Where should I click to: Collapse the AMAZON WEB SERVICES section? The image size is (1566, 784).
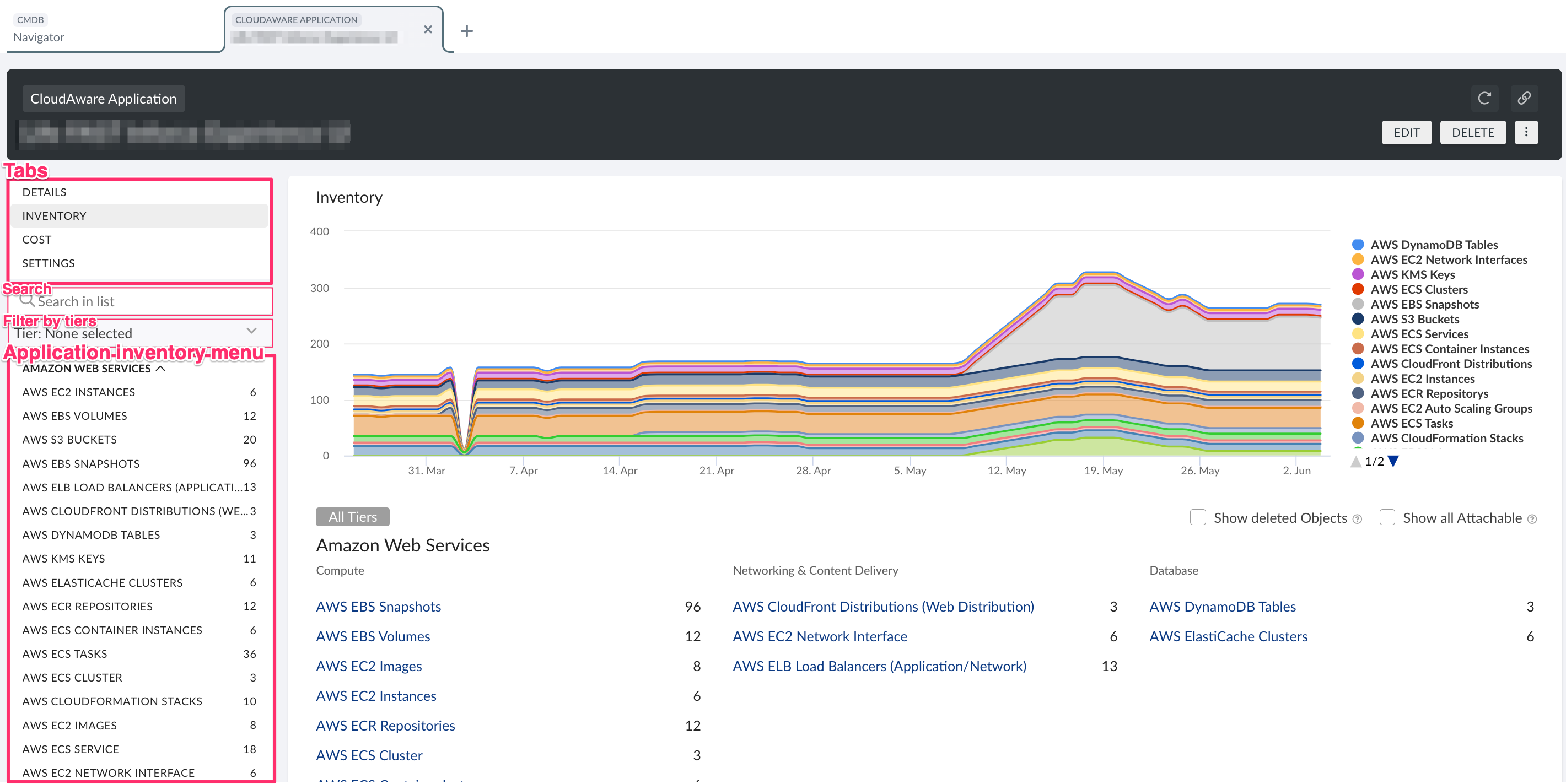tap(161, 368)
